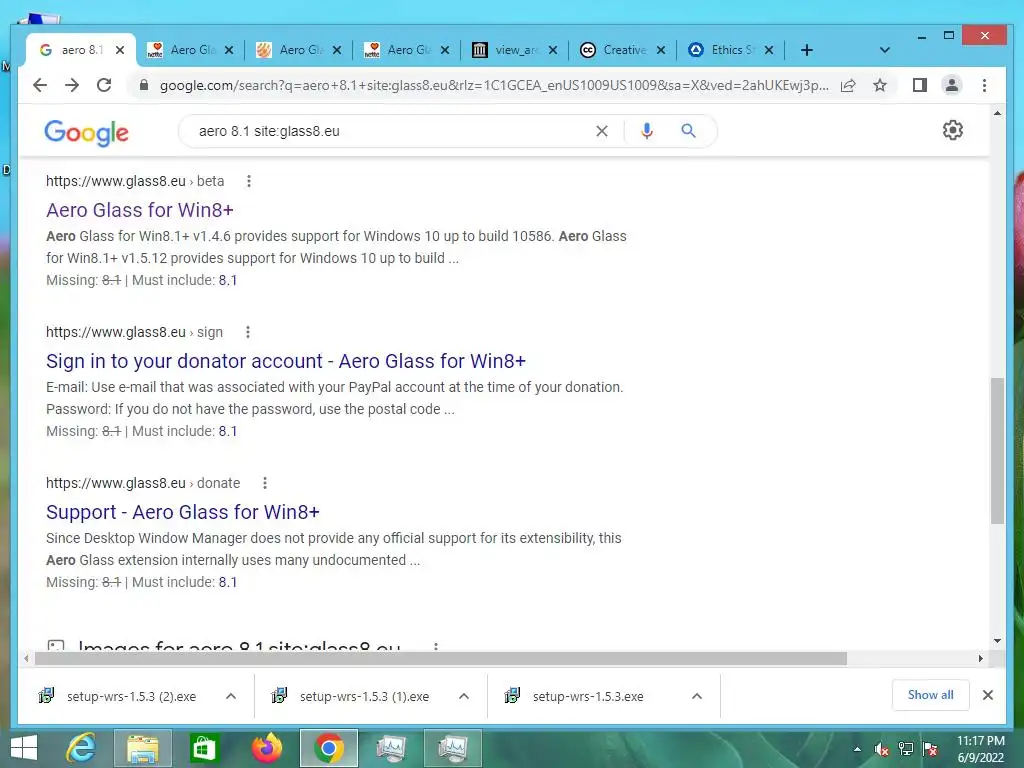Open File Explorer from taskbar
The height and width of the screenshot is (768, 1024).
143,748
